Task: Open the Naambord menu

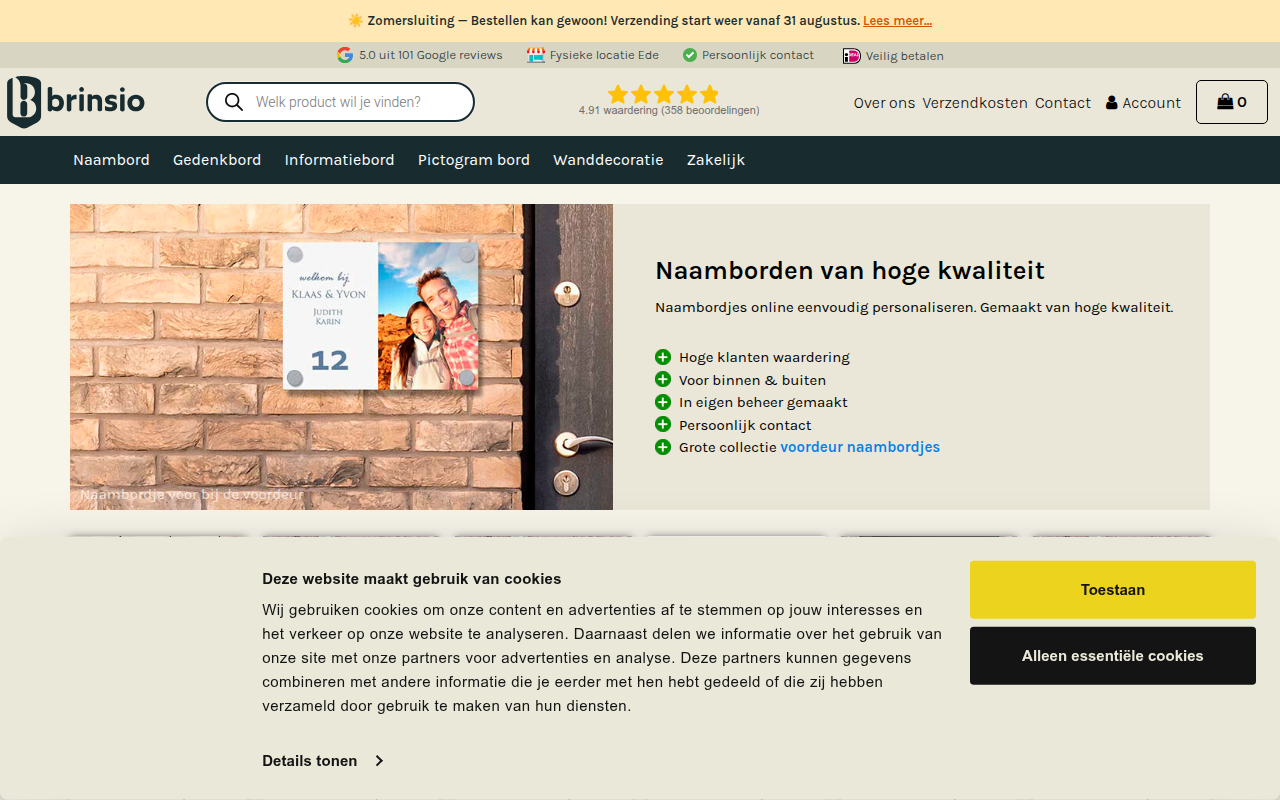Action: [111, 160]
